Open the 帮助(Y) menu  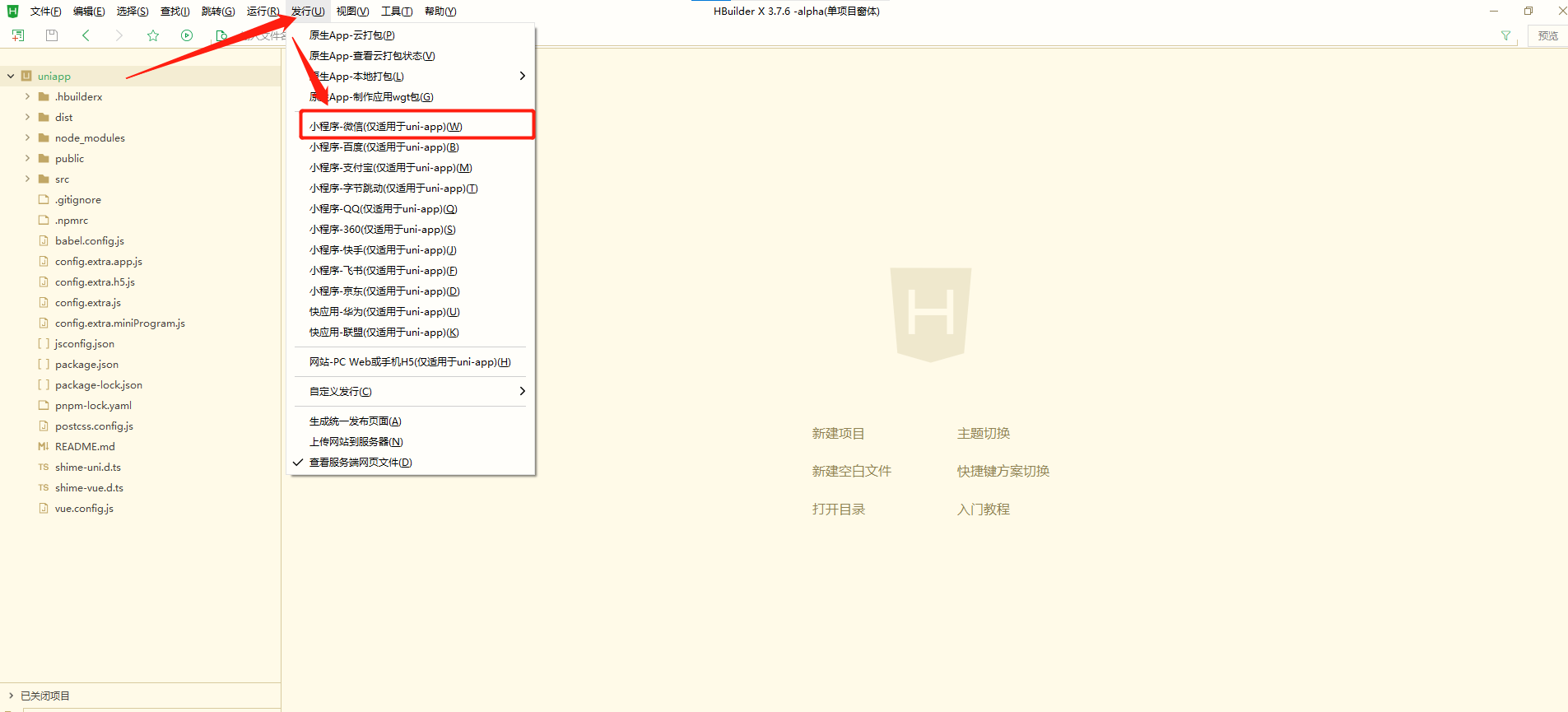point(440,12)
